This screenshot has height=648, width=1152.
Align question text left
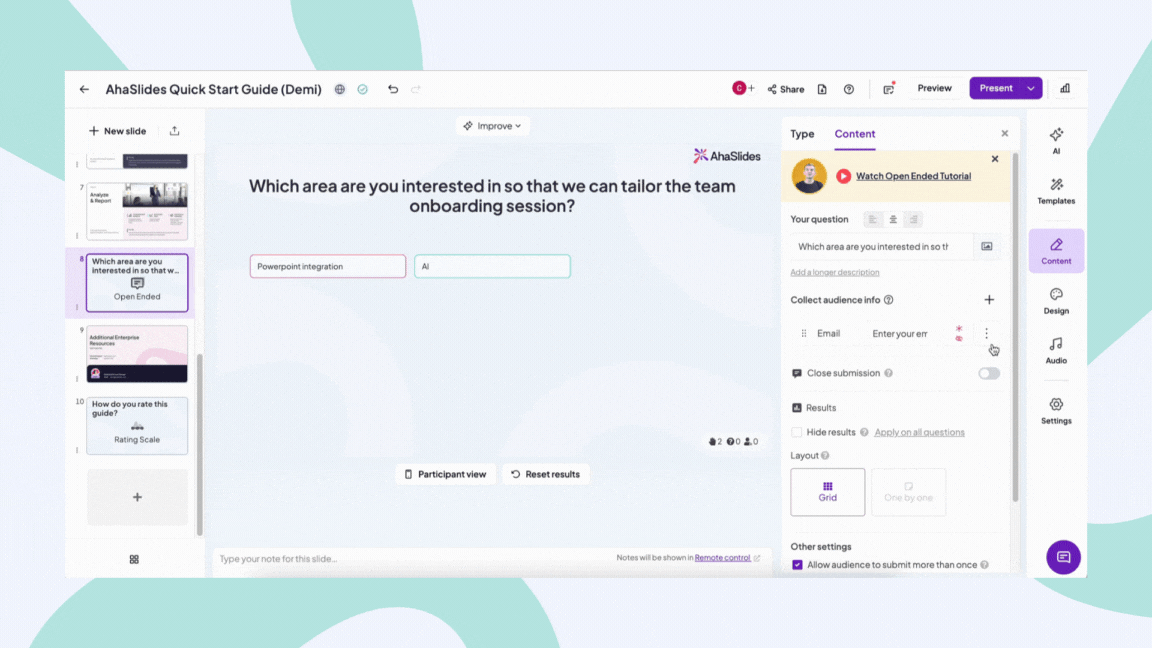tap(872, 219)
